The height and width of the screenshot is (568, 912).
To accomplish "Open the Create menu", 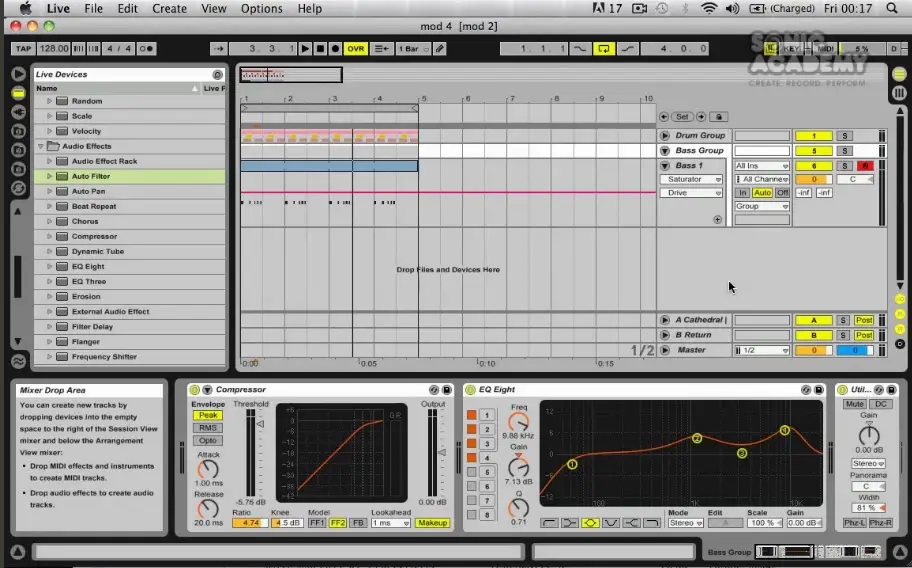I will 169,9.
